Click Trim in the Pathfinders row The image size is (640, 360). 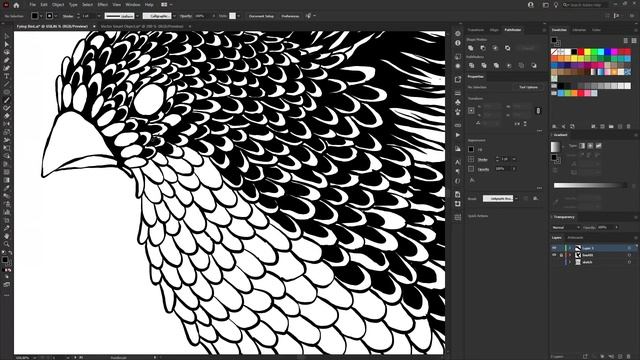(x=484, y=65)
